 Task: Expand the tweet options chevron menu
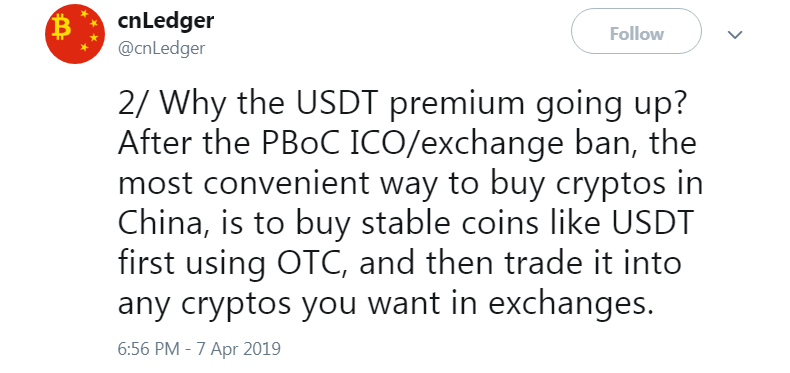coord(736,35)
